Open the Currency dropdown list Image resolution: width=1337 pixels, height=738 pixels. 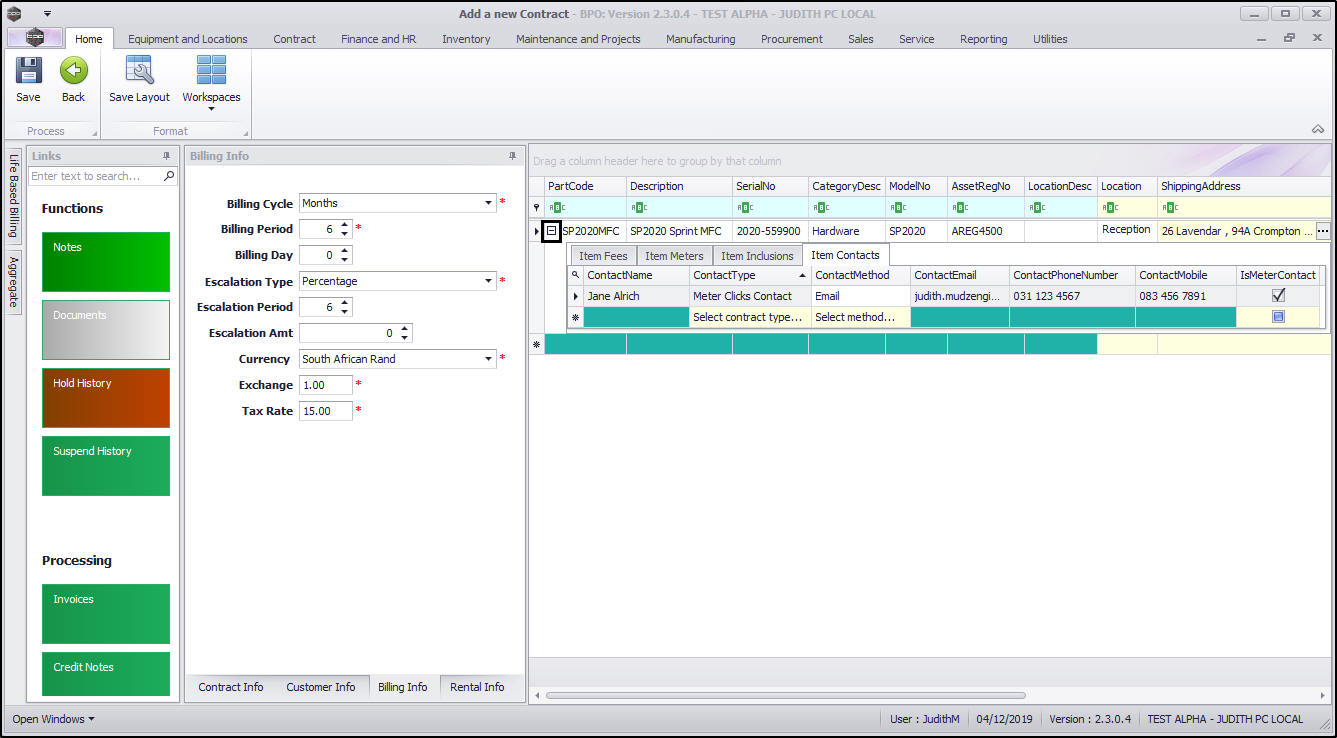pos(489,359)
